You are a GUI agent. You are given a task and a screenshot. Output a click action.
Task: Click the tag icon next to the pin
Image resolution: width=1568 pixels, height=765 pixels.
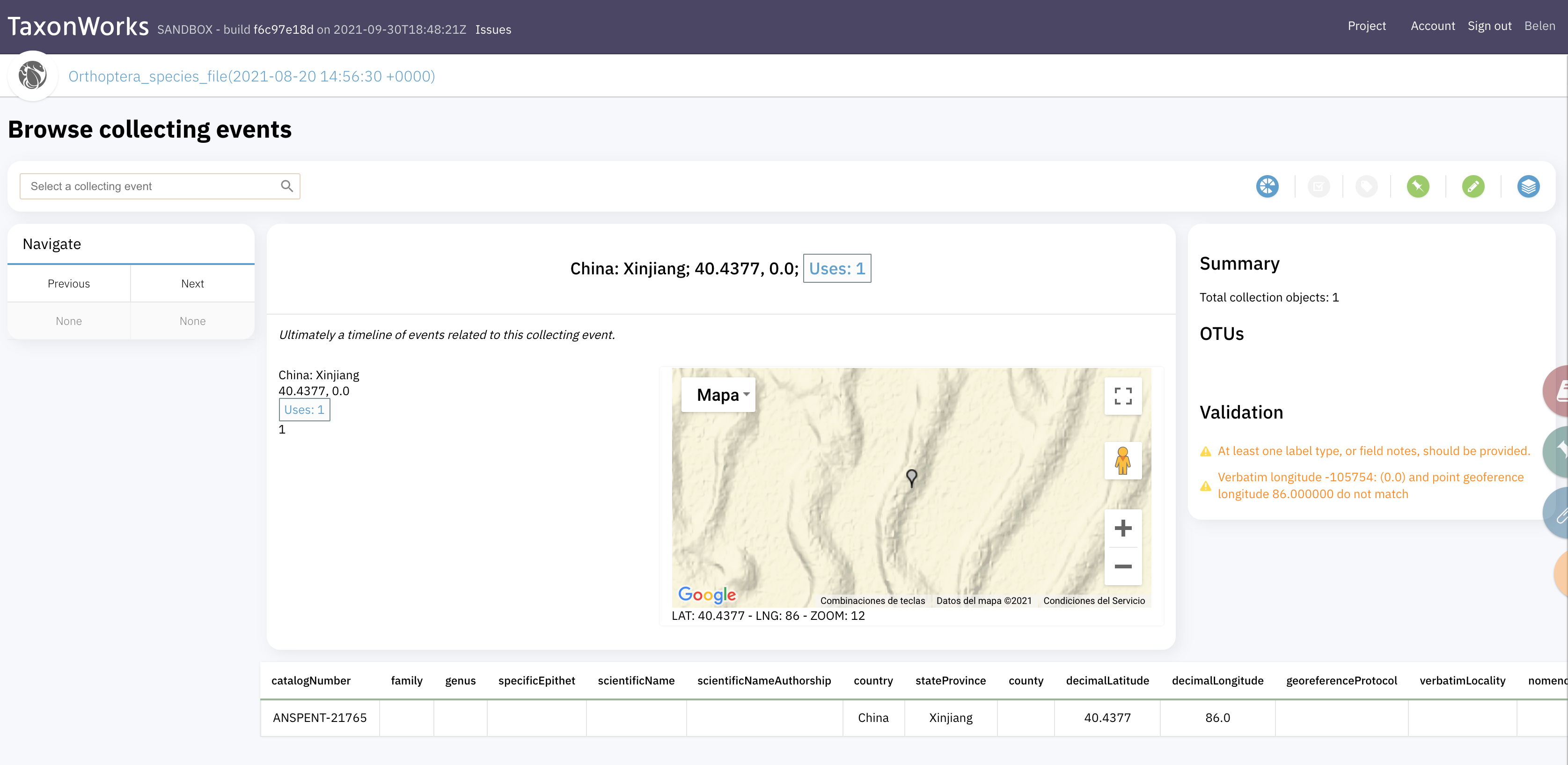point(1367,186)
